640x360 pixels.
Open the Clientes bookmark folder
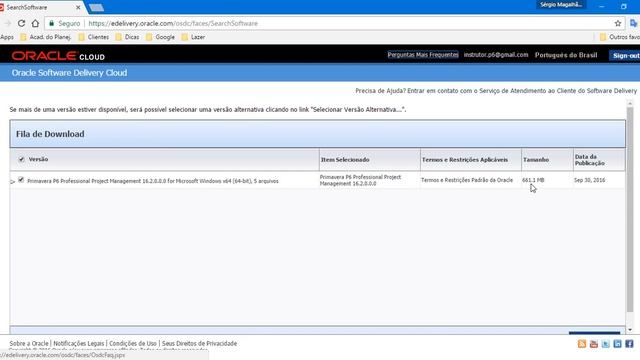click(93, 37)
